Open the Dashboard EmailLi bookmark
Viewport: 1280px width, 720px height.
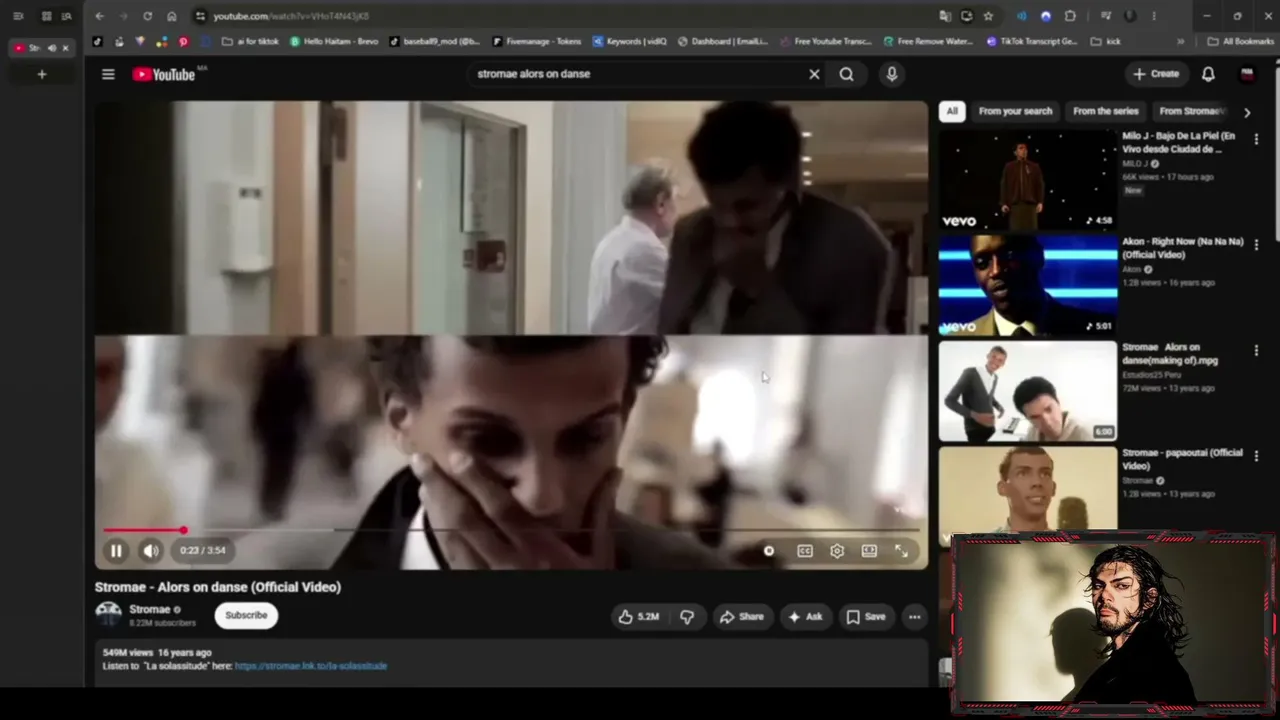point(723,42)
